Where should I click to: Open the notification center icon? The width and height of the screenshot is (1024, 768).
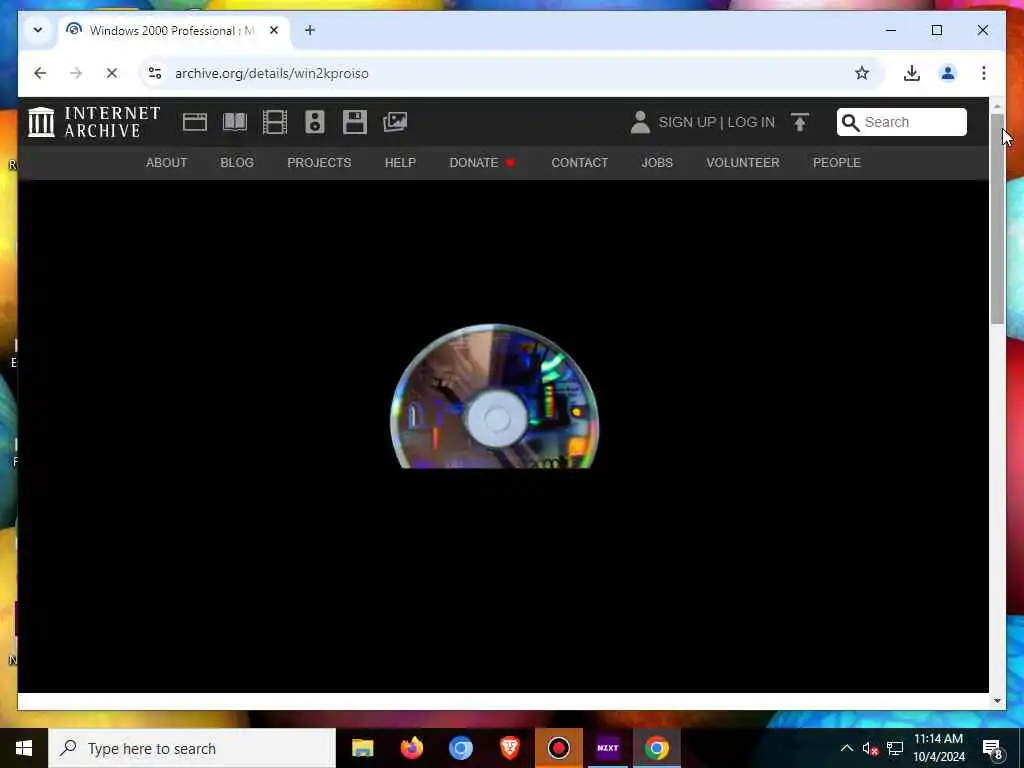click(x=993, y=748)
